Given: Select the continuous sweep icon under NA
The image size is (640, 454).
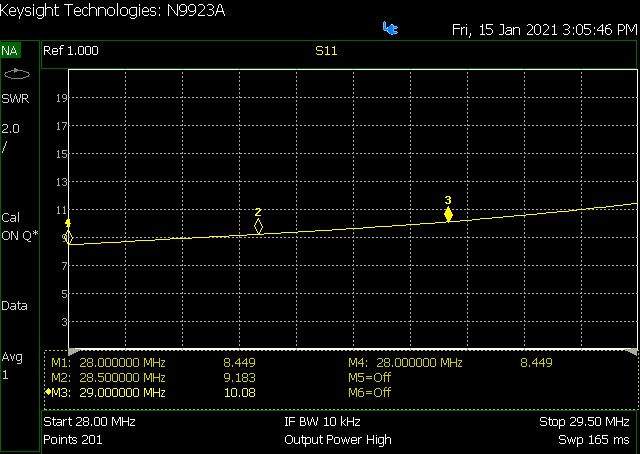Looking at the screenshot, I should coord(16,74).
